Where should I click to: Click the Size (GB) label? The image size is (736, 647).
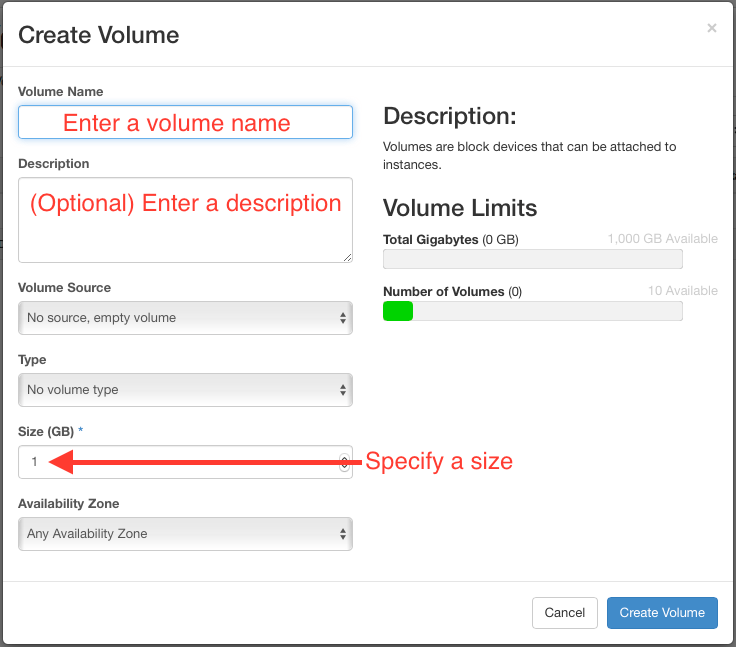(46, 431)
